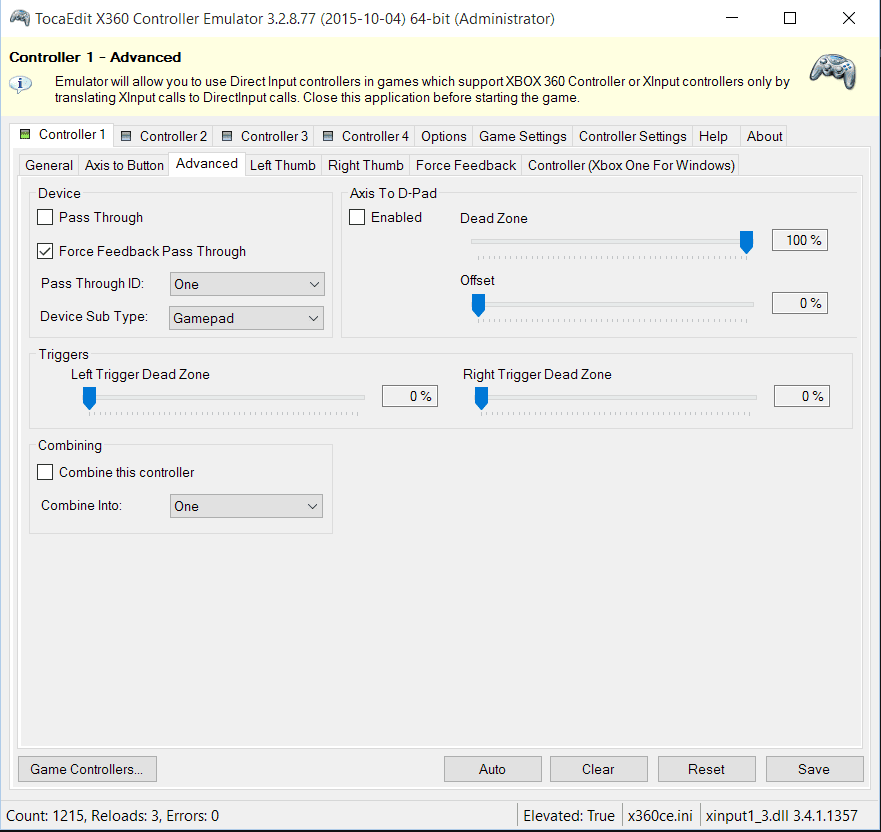Enable the Pass Through checkbox
Image resolution: width=881 pixels, height=832 pixels.
45,217
